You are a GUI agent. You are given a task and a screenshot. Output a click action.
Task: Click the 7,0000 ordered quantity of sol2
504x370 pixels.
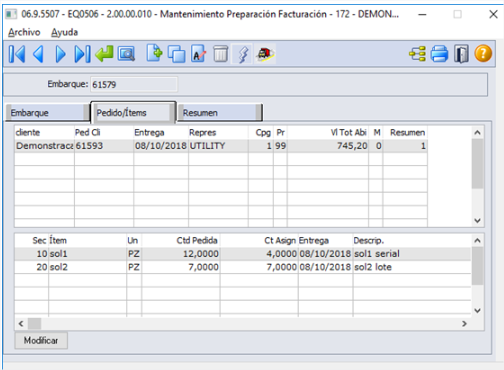[181, 267]
